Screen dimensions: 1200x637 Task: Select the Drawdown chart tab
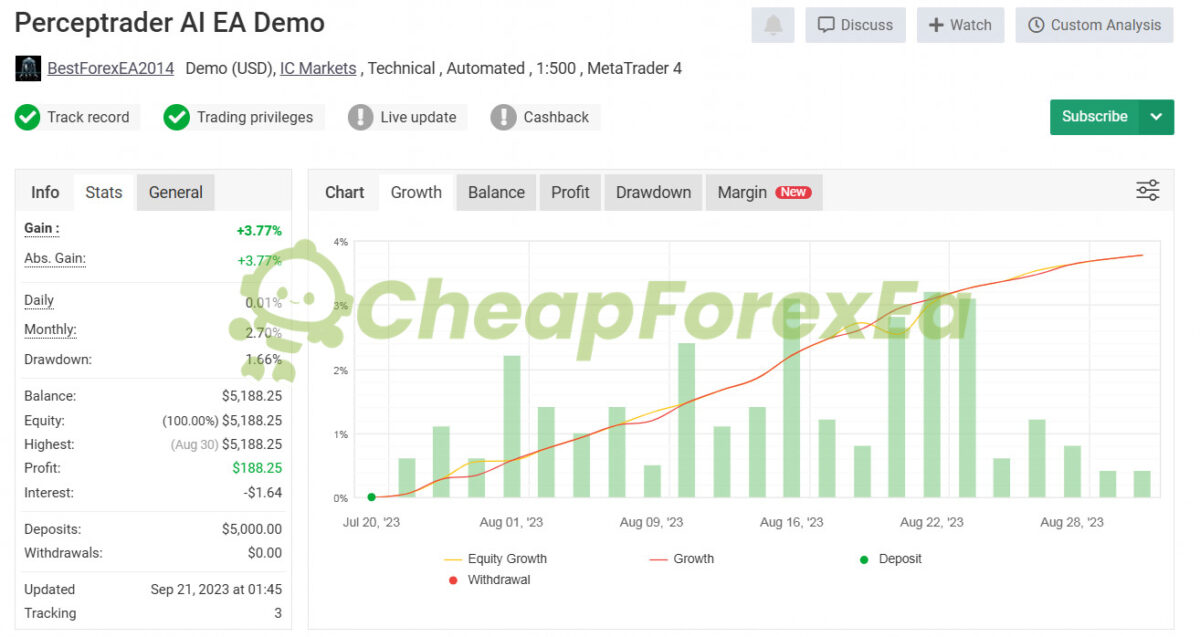pyautogui.click(x=653, y=192)
